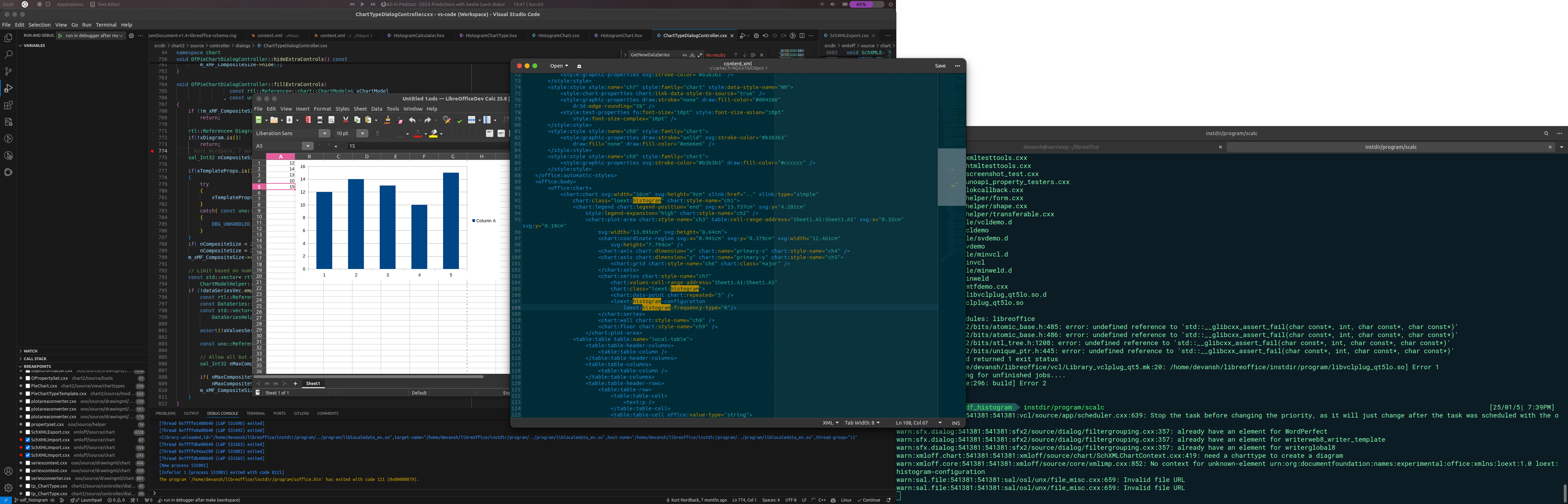Click the Function Wizard fx icon

click(x=321, y=146)
